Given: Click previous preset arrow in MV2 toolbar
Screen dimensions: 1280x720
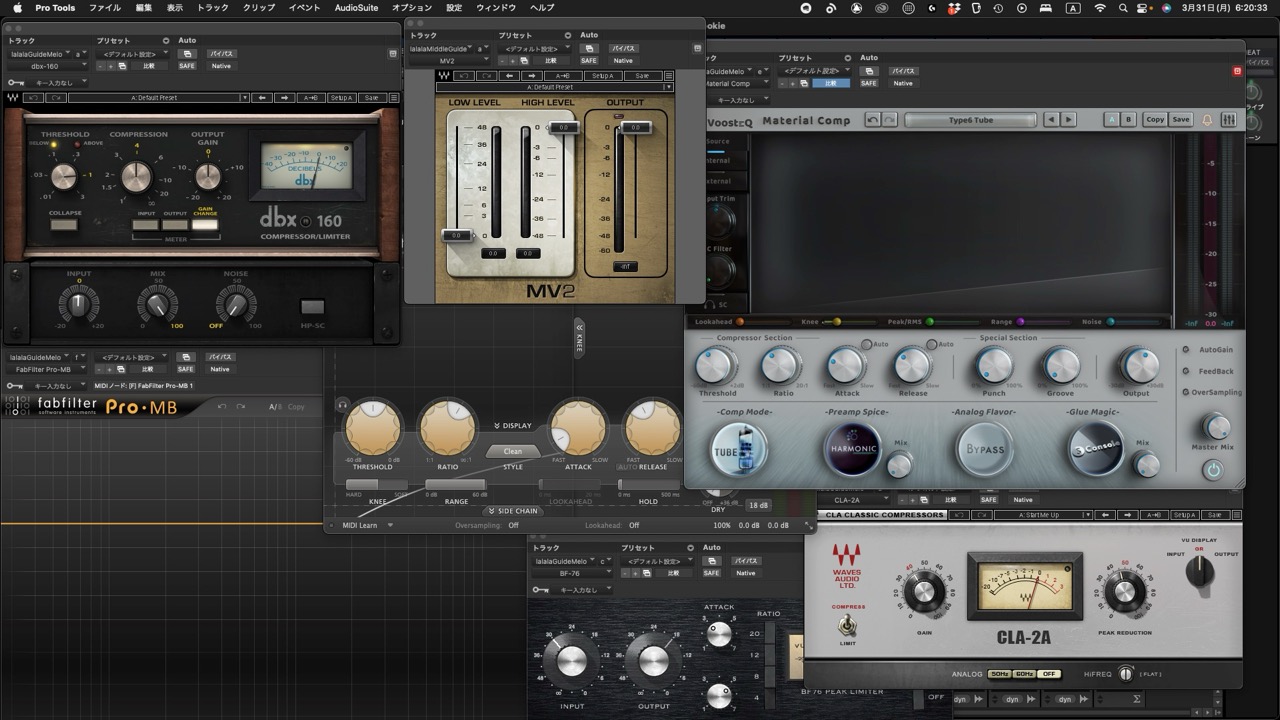Looking at the screenshot, I should click(508, 76).
